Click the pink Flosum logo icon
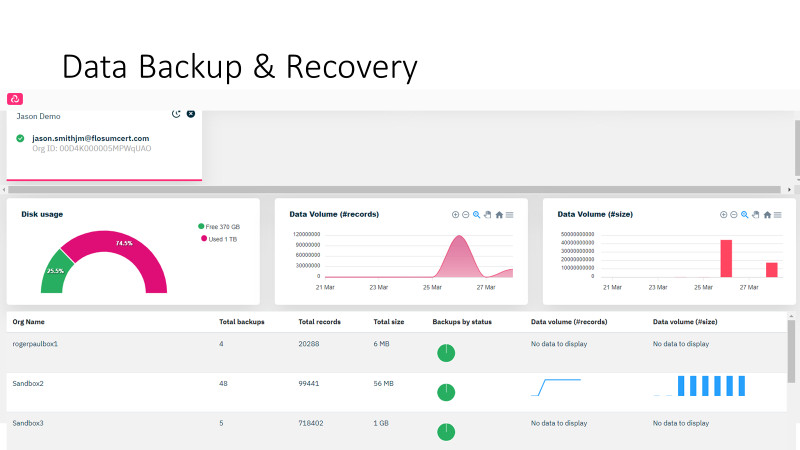The image size is (800, 450). [x=15, y=99]
